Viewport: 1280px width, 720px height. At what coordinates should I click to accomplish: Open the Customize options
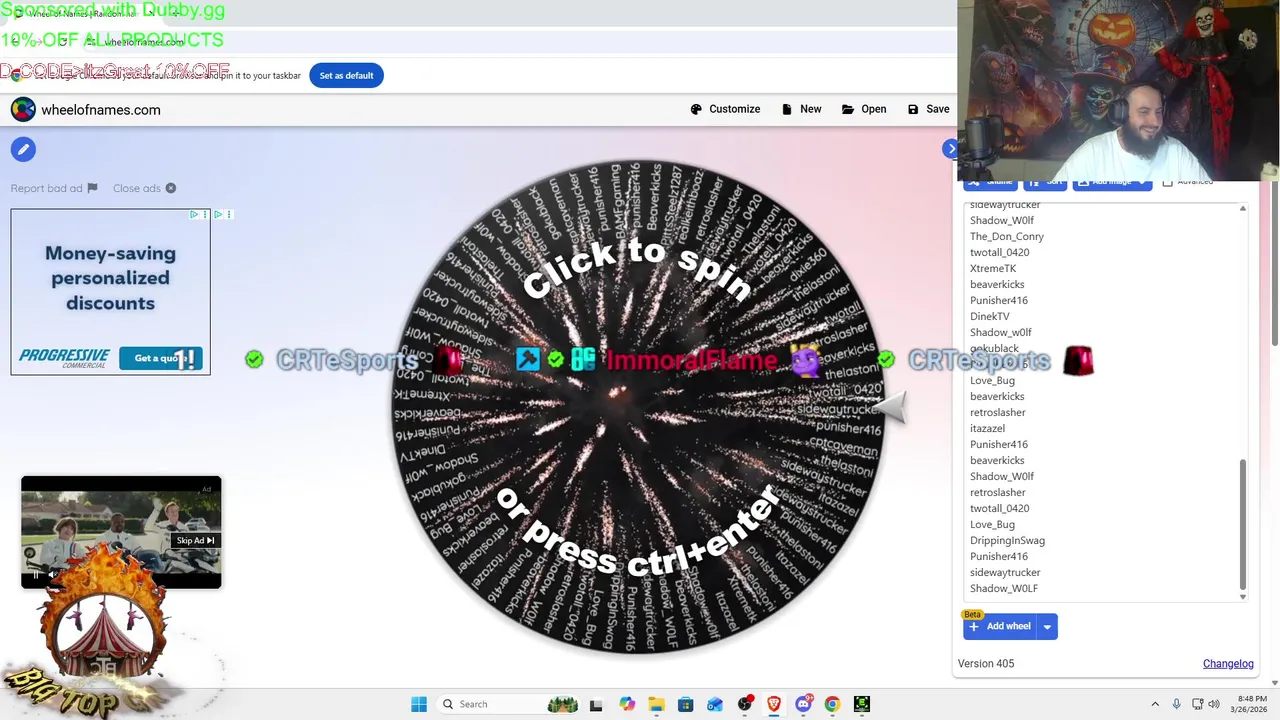point(725,109)
